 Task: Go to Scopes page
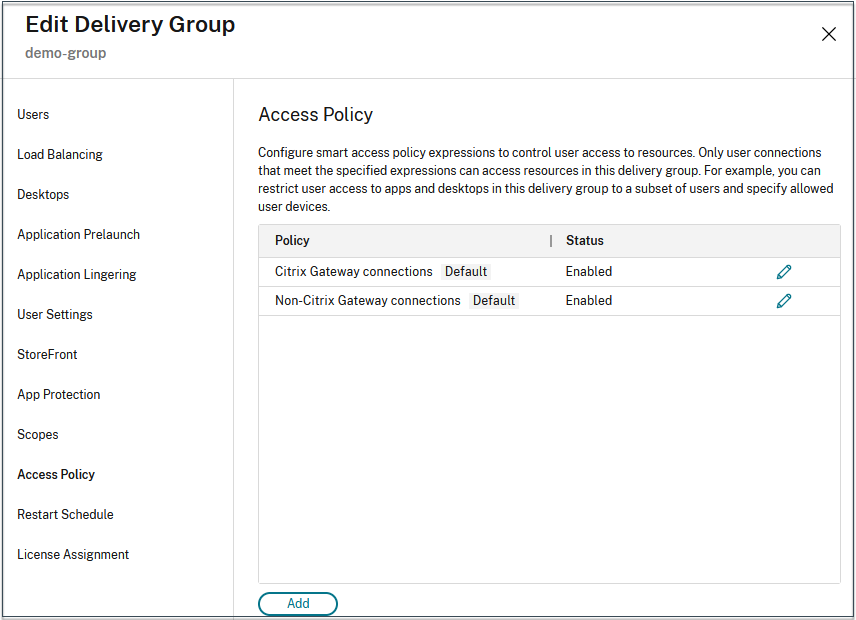[x=38, y=435]
